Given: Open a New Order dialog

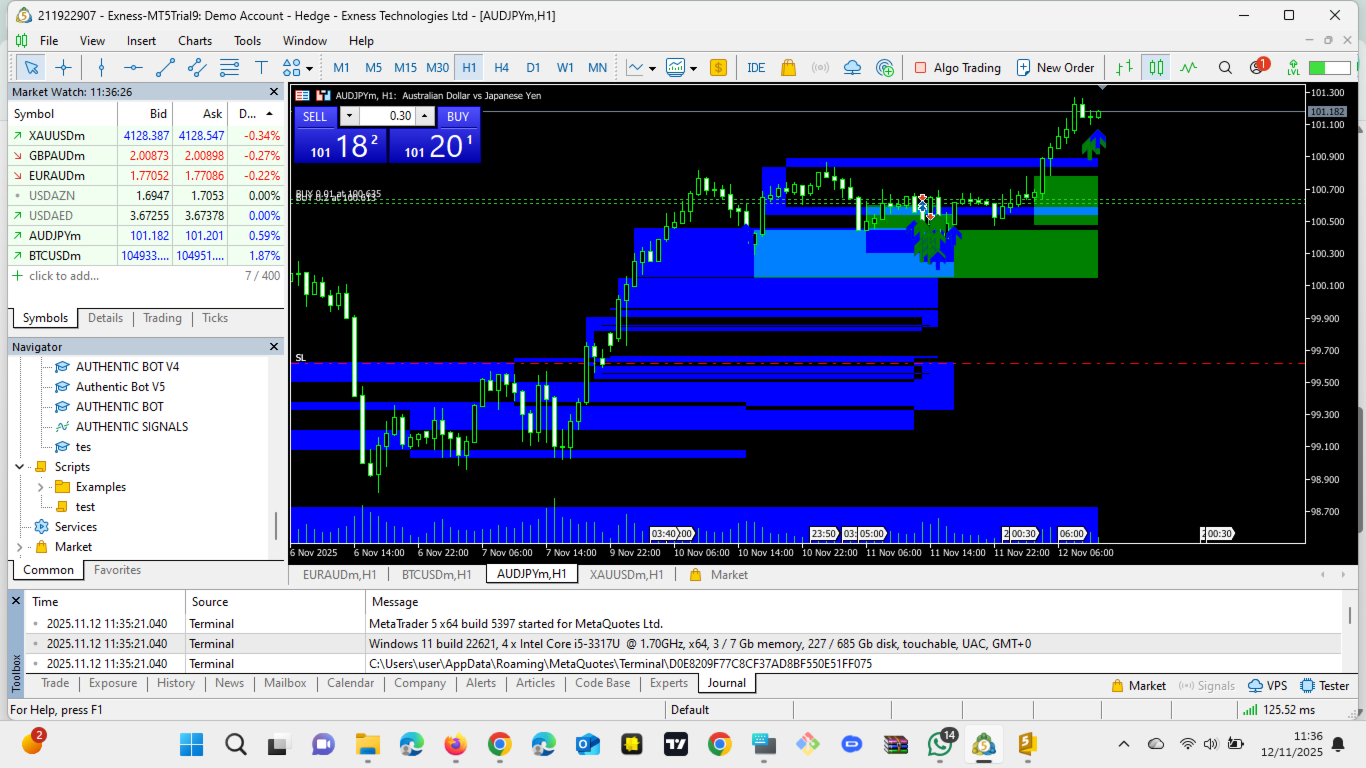Looking at the screenshot, I should [1056, 67].
